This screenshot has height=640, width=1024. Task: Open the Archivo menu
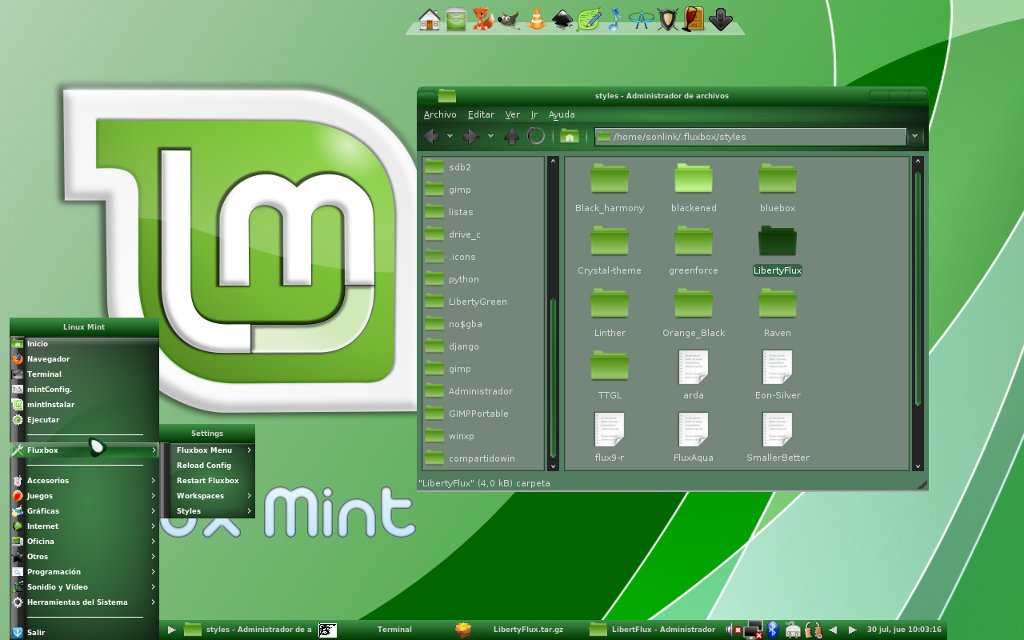click(x=440, y=114)
